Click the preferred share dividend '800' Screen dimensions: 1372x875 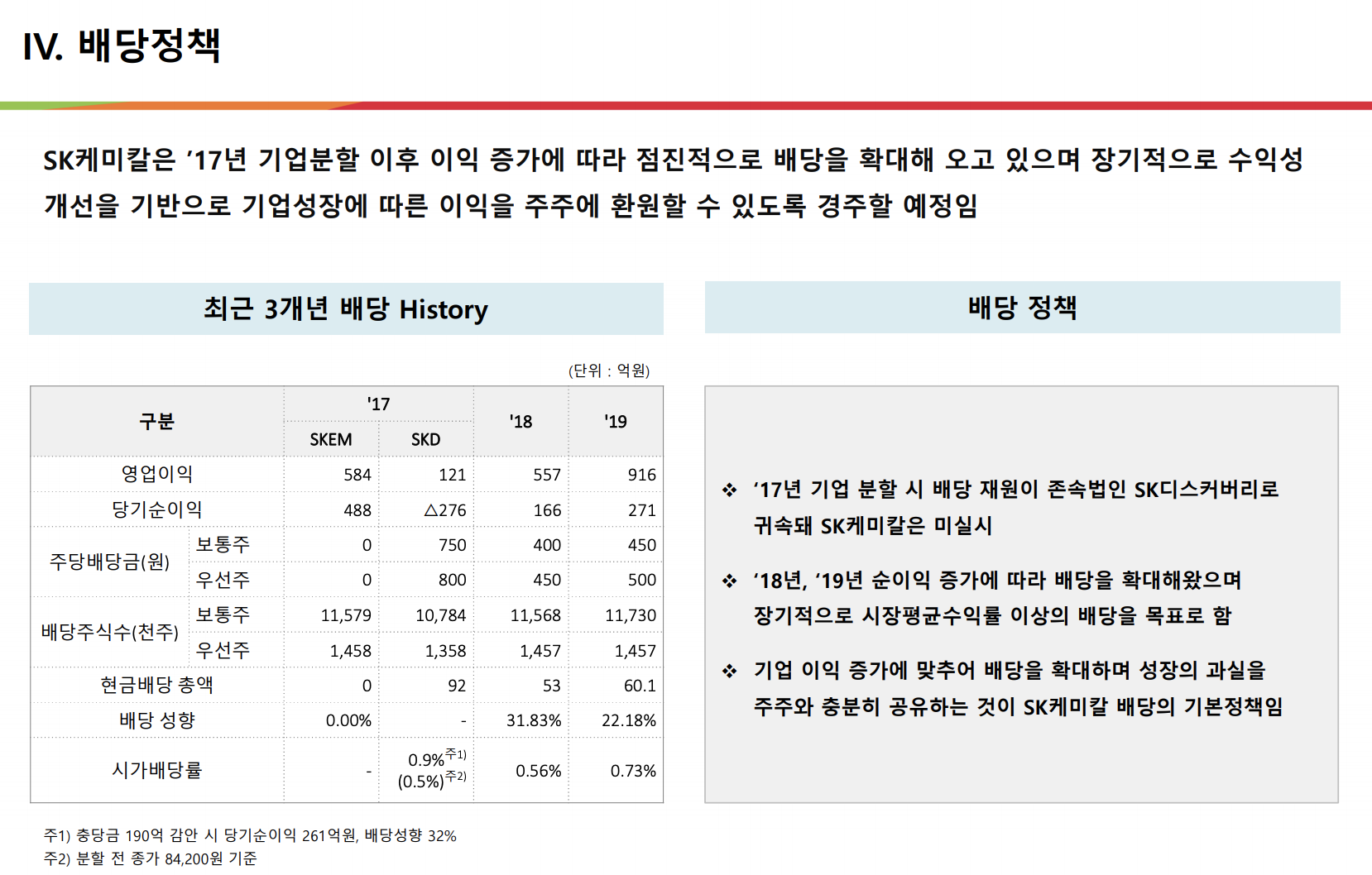tap(453, 580)
